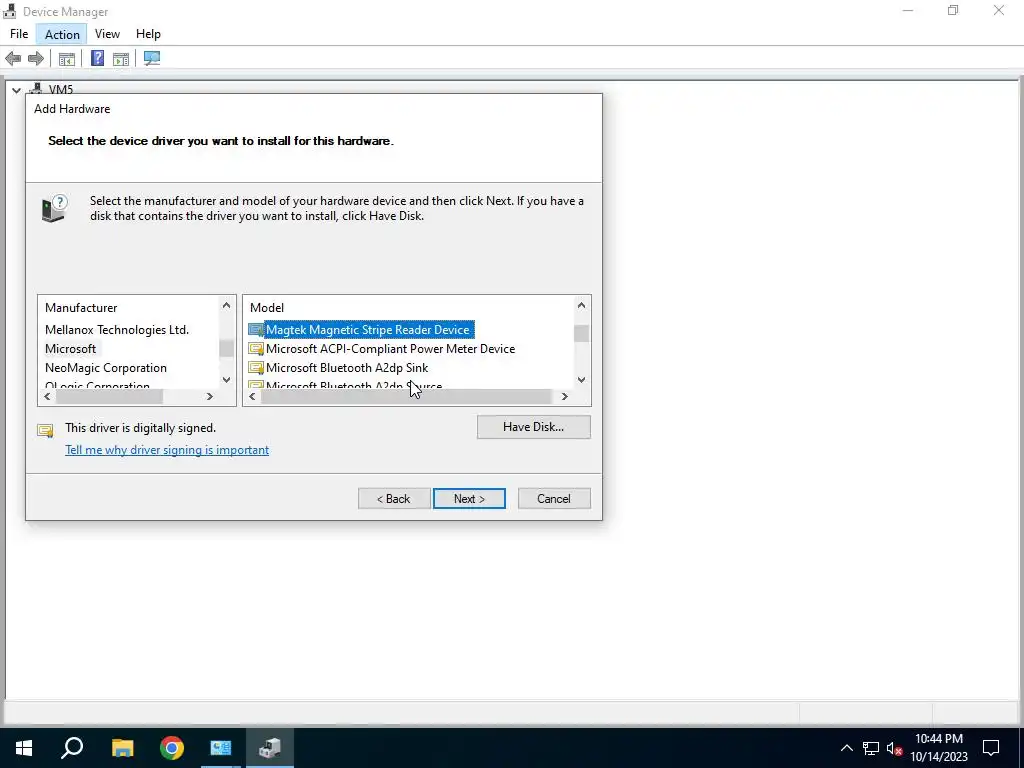The image size is (1024, 768).
Task: Click the Microsoft ACPI-Compliant Power Meter icon
Action: [x=256, y=349]
